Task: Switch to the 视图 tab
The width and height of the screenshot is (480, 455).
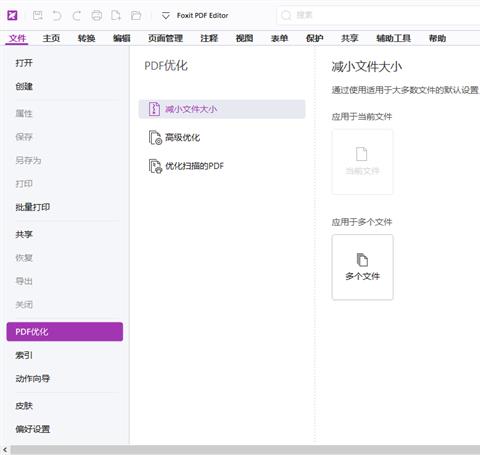Action: 244,38
